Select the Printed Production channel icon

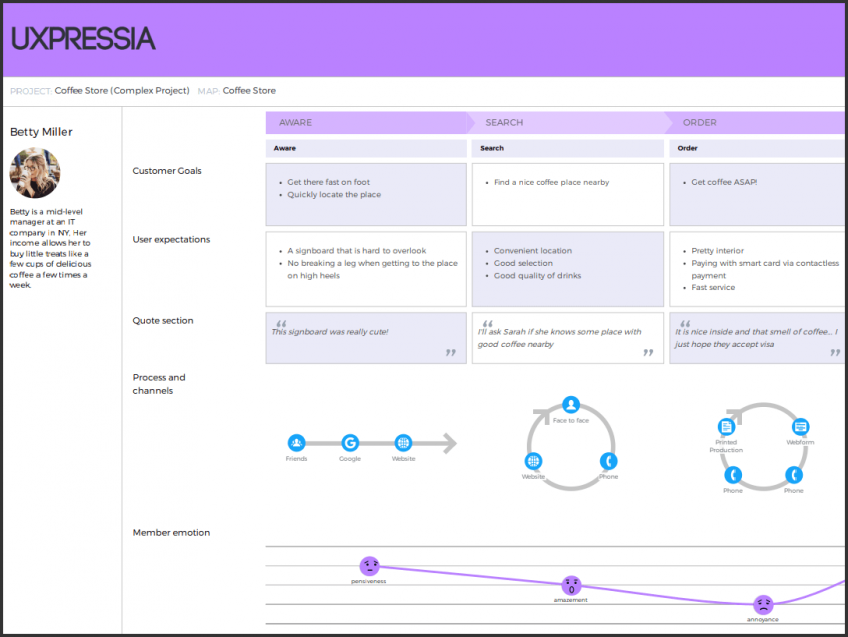(x=726, y=428)
